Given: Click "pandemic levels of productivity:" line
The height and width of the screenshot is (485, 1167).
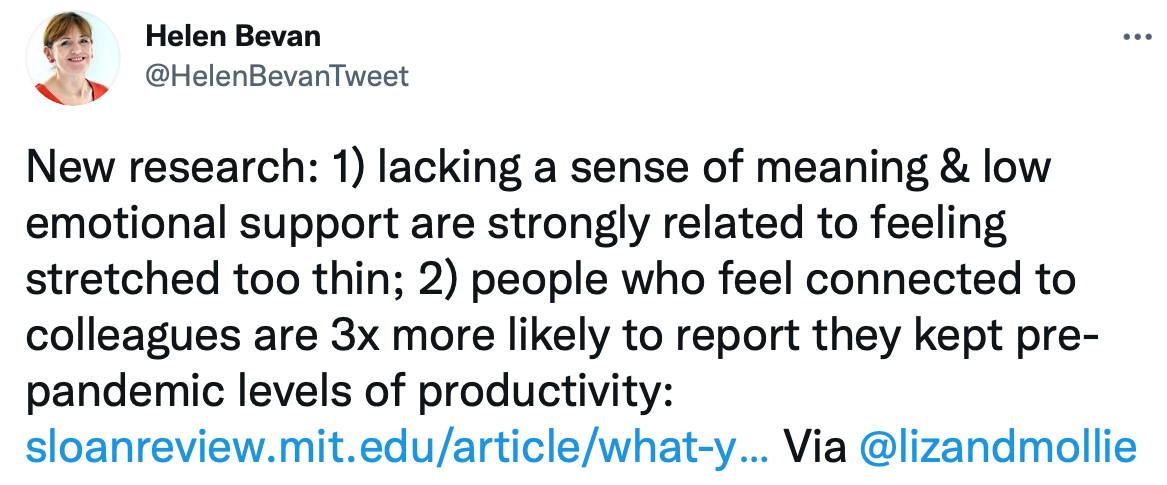Looking at the screenshot, I should point(349,391).
